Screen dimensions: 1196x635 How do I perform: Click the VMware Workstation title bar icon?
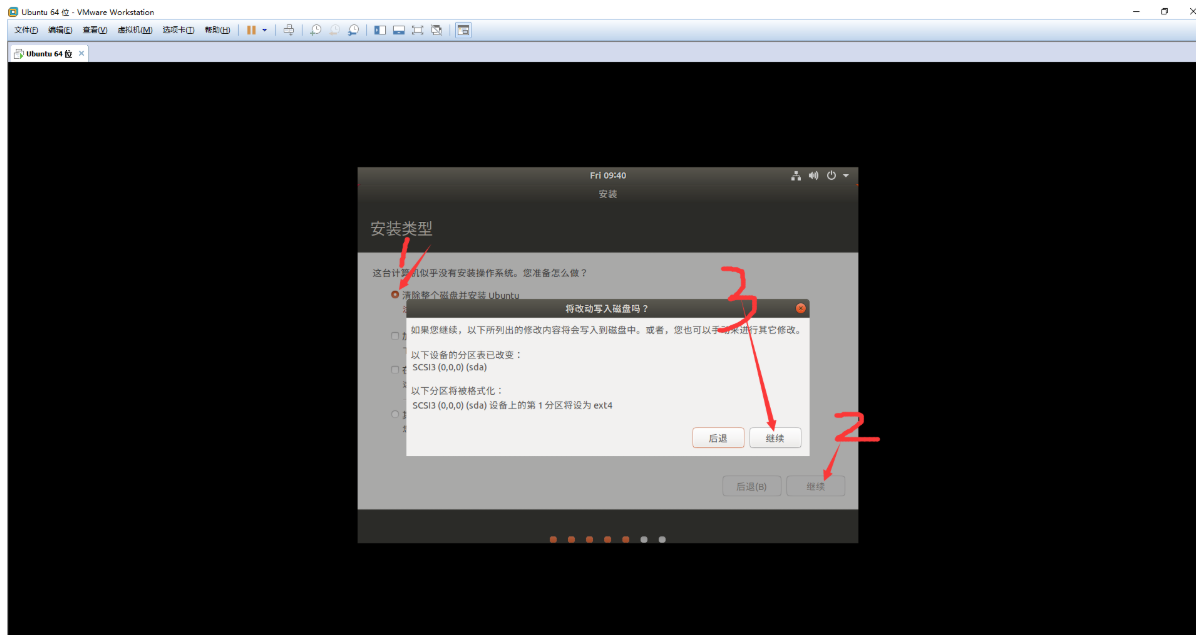click(x=13, y=11)
